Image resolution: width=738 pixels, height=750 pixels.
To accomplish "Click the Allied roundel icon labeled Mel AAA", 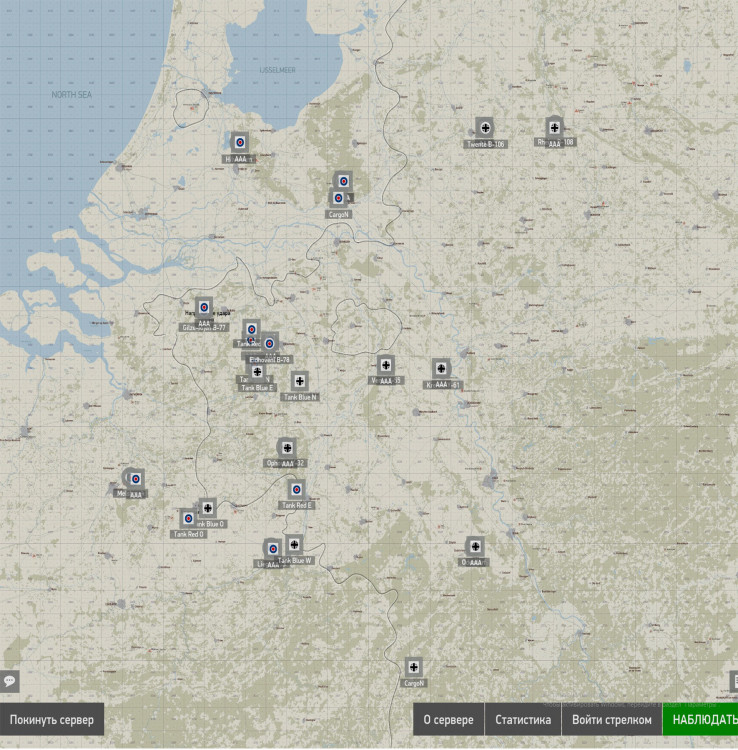I will [x=136, y=479].
